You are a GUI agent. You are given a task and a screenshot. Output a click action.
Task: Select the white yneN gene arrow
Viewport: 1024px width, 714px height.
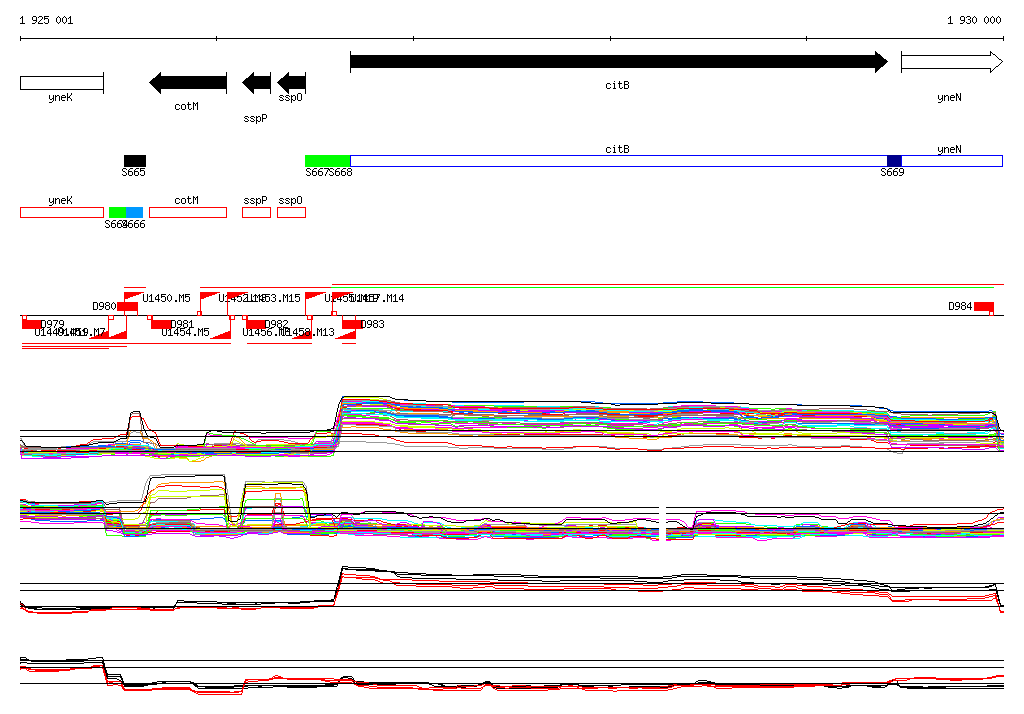[x=952, y=62]
